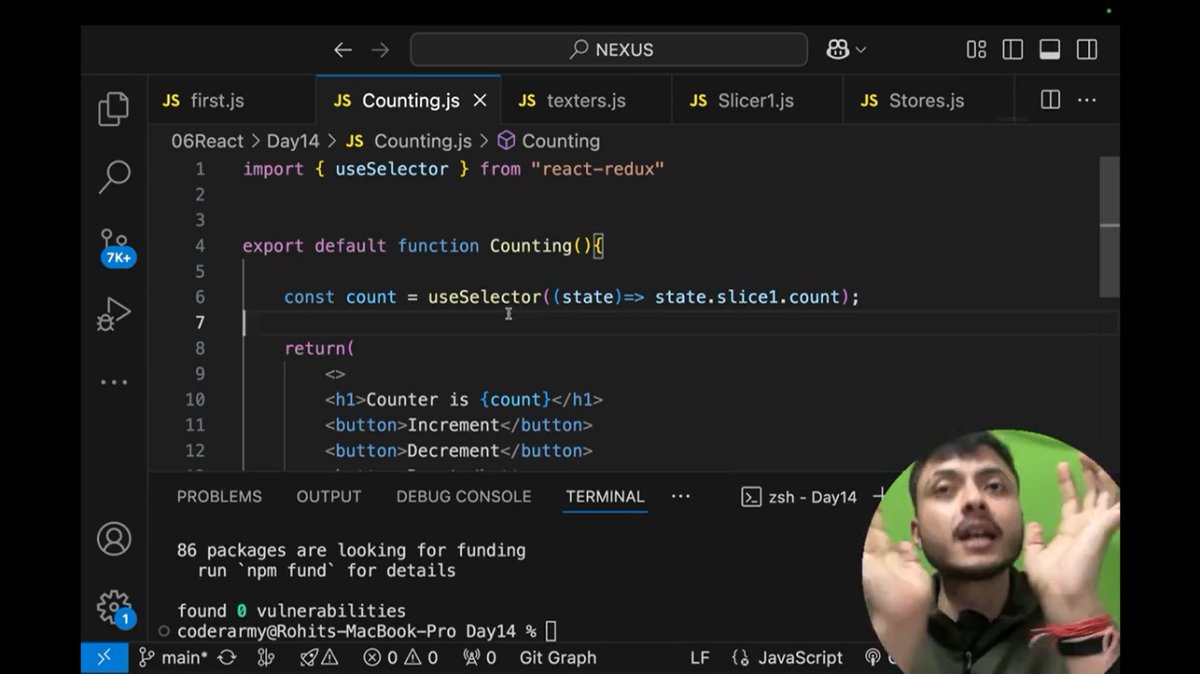Open the Stores.js tab
This screenshot has width=1200, height=674.
click(x=926, y=101)
